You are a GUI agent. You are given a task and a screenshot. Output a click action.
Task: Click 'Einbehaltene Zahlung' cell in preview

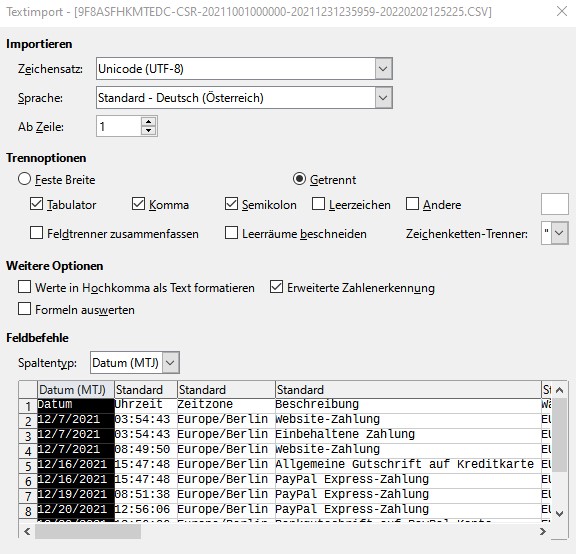pyautogui.click(x=408, y=435)
